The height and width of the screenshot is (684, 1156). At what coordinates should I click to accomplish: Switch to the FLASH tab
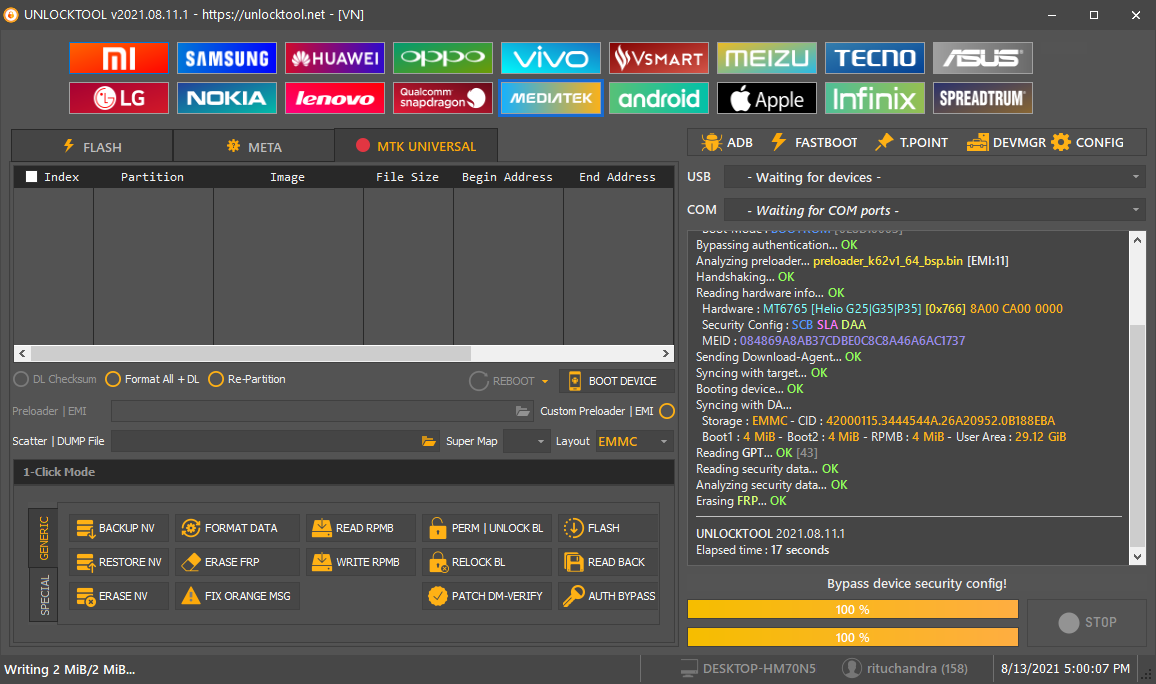[92, 147]
